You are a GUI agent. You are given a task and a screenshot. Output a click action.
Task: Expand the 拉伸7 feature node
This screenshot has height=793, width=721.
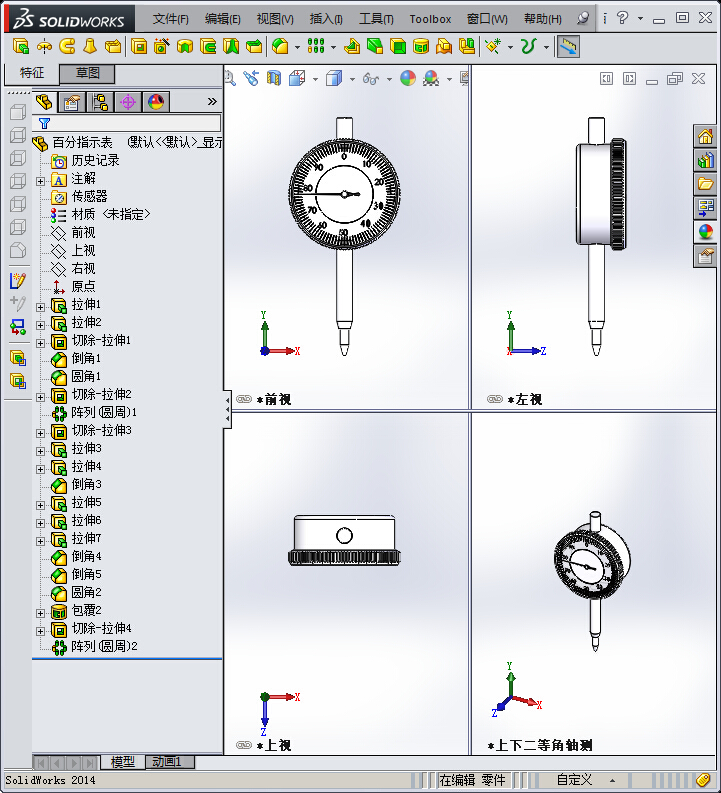click(40, 541)
